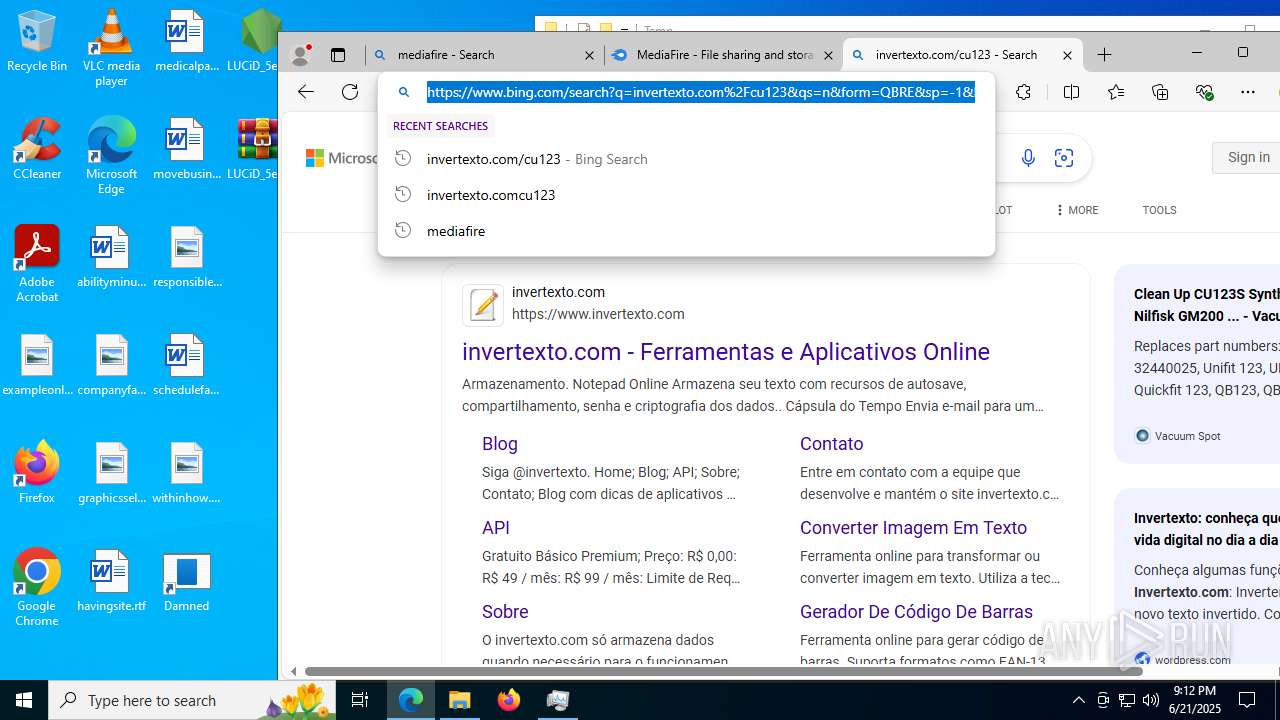The width and height of the screenshot is (1280, 720).
Task: Open Firefox desktop shortcut
Action: (37, 472)
